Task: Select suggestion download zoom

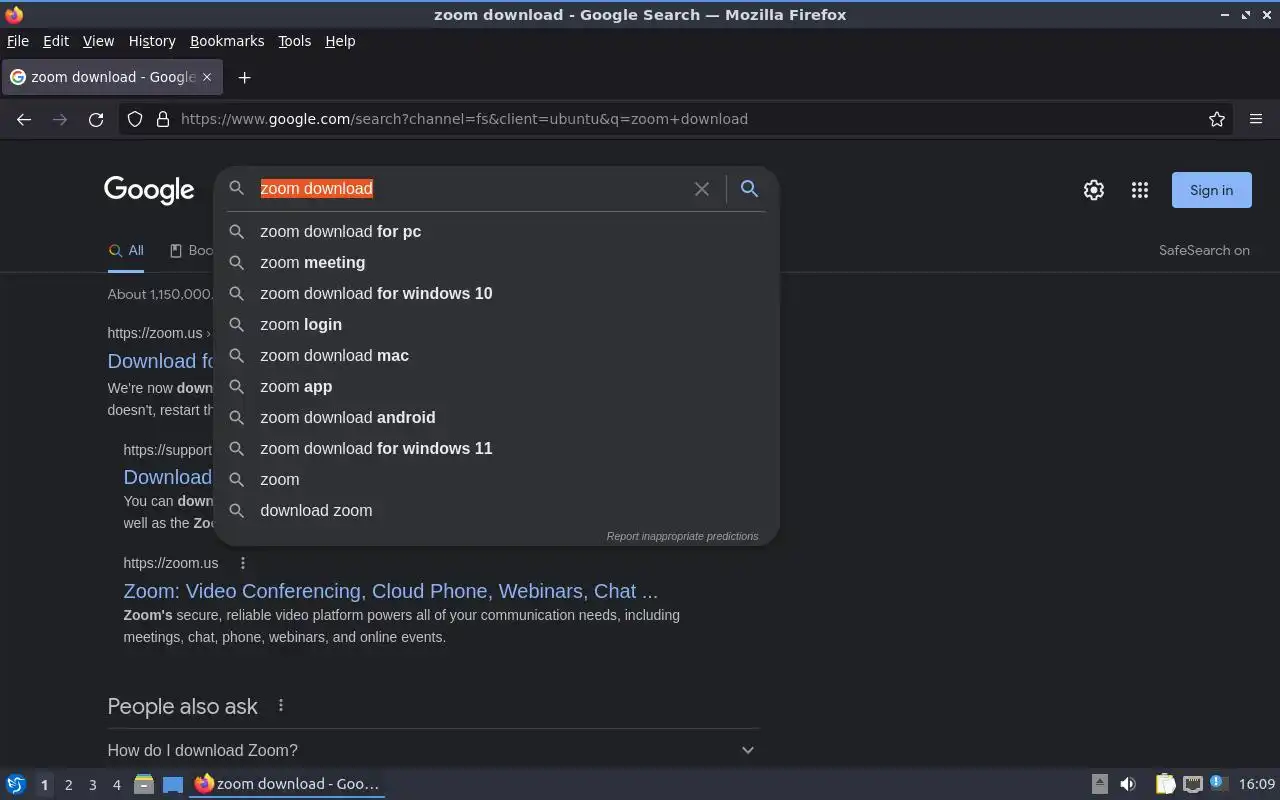Action: point(497,510)
